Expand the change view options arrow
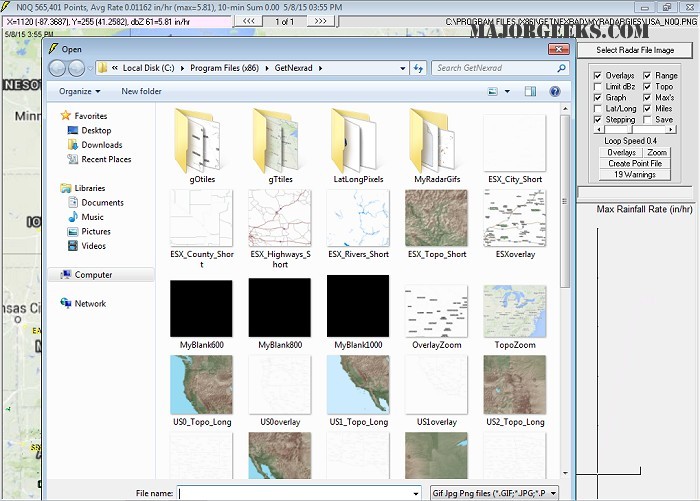The height and width of the screenshot is (501, 700). click(x=507, y=91)
